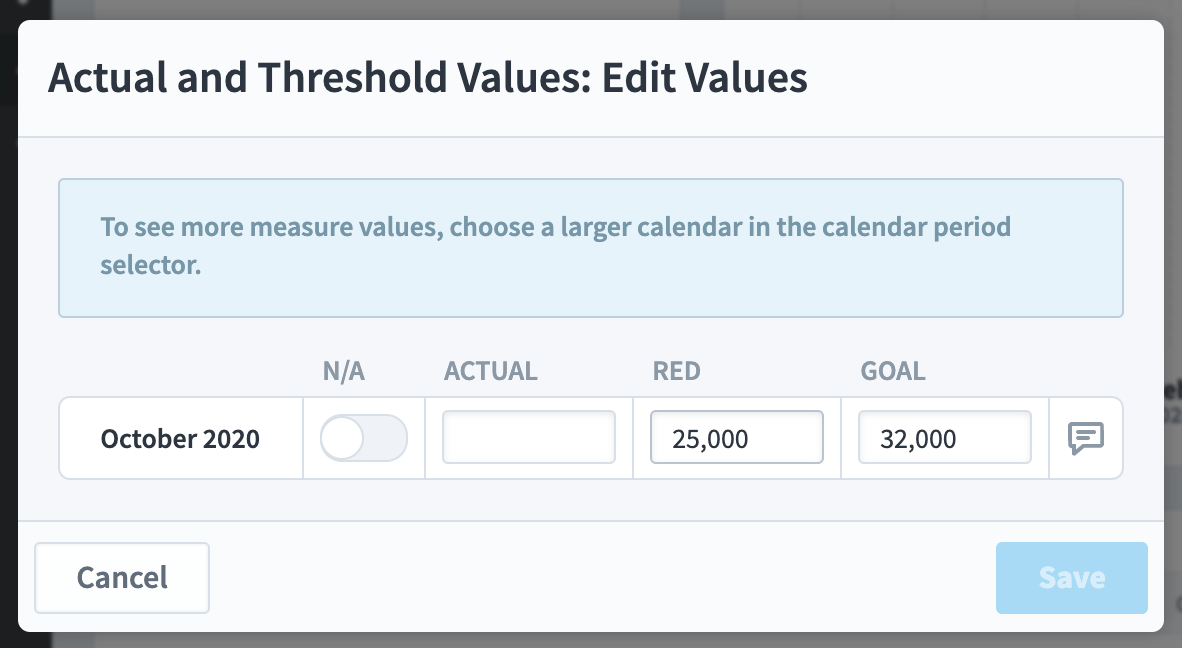Click the "Edit Values" part of the heading
Image resolution: width=1182 pixels, height=648 pixels.
[704, 78]
